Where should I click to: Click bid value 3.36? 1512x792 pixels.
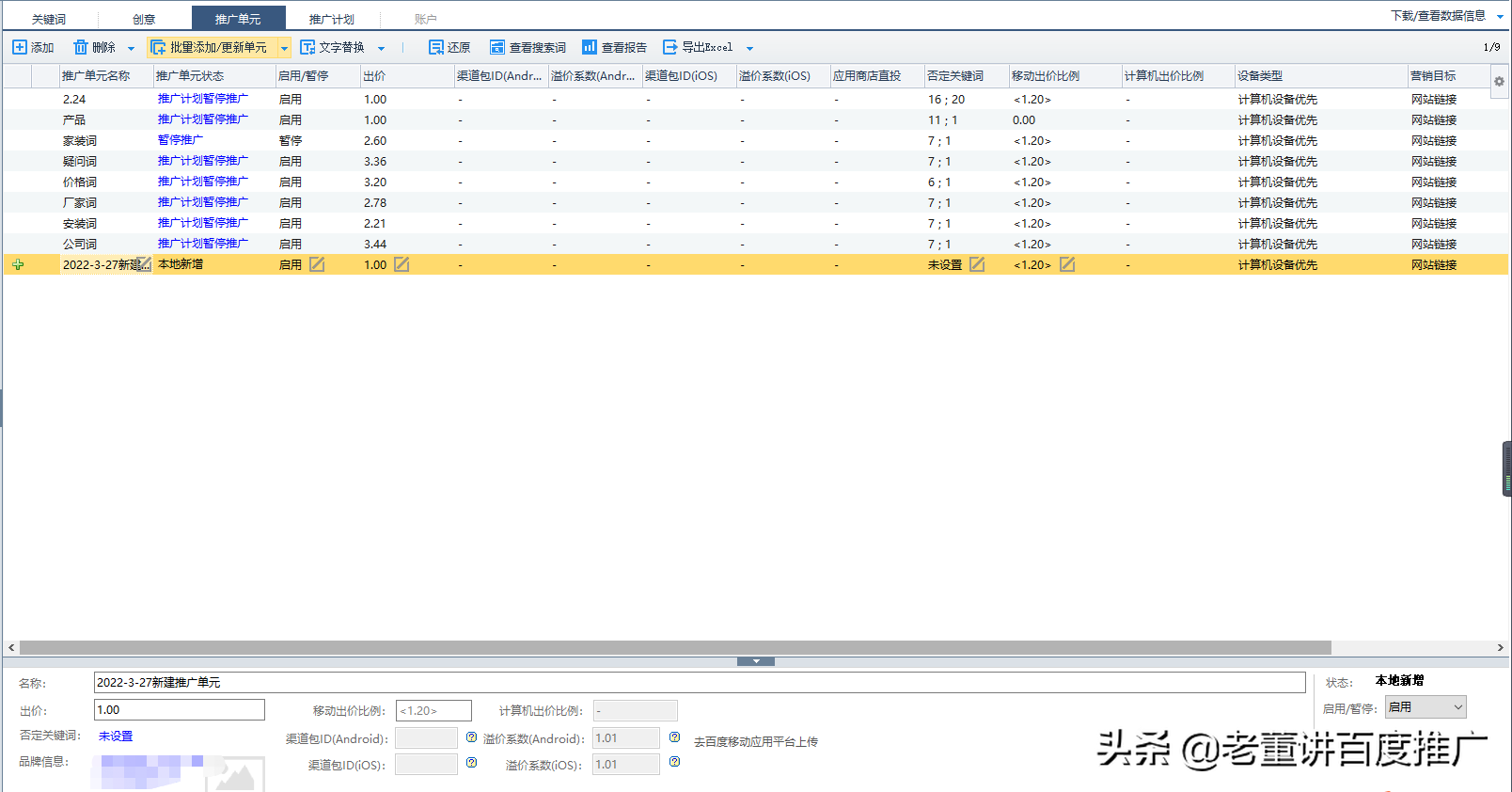tap(375, 162)
